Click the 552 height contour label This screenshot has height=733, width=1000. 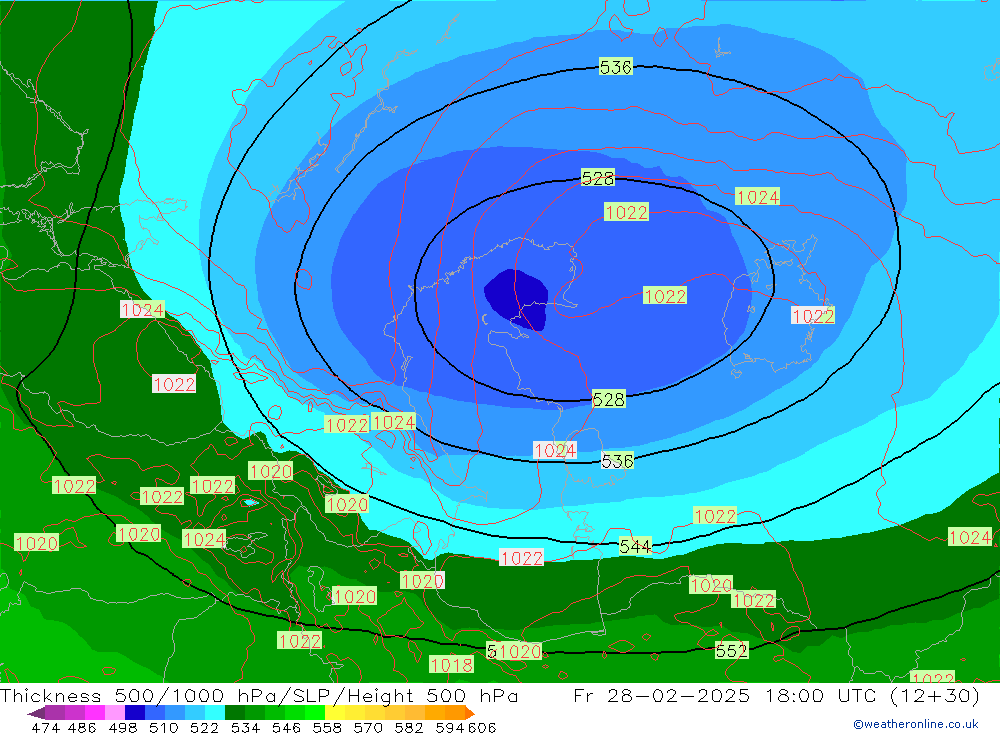[732, 651]
